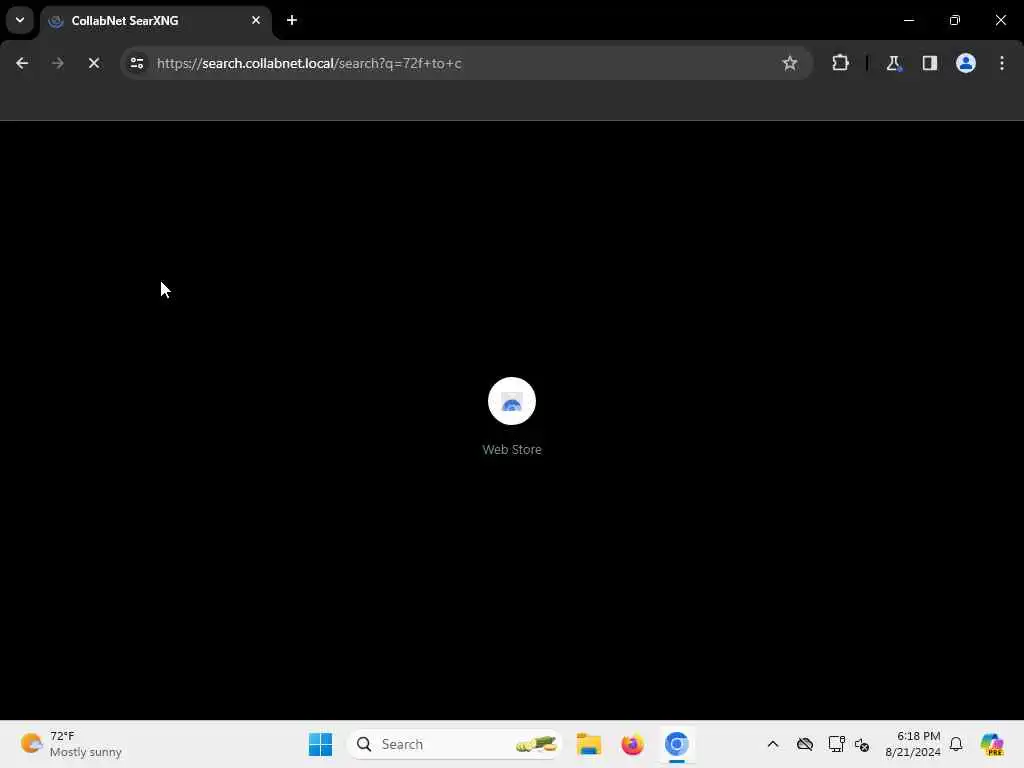Open the Chrome three-dot menu
The height and width of the screenshot is (768, 1024).
pyautogui.click(x=1002, y=63)
